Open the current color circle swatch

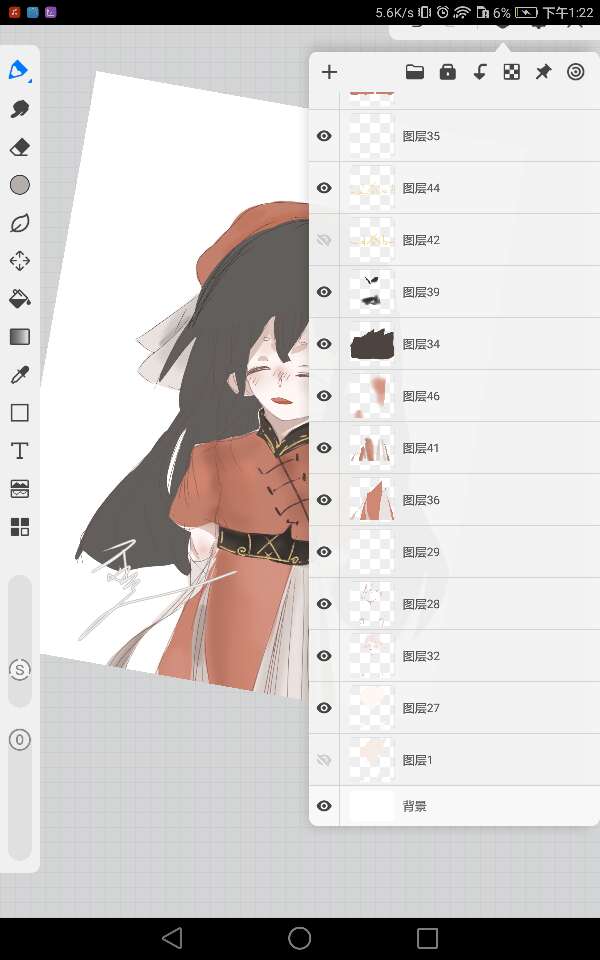pyautogui.click(x=19, y=185)
